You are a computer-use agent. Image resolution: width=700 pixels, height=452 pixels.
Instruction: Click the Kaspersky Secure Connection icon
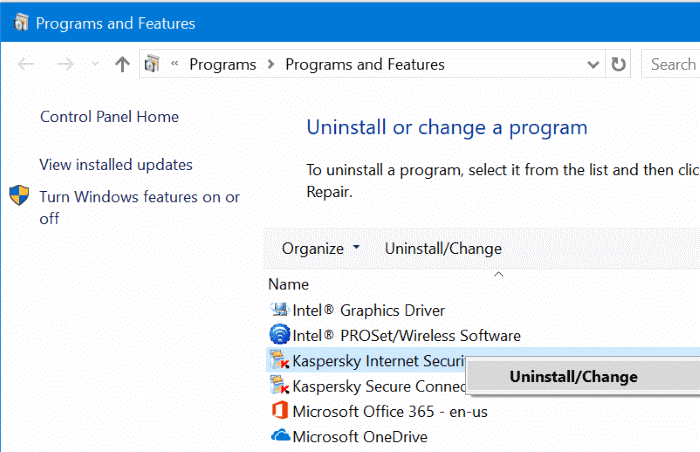[x=279, y=386]
